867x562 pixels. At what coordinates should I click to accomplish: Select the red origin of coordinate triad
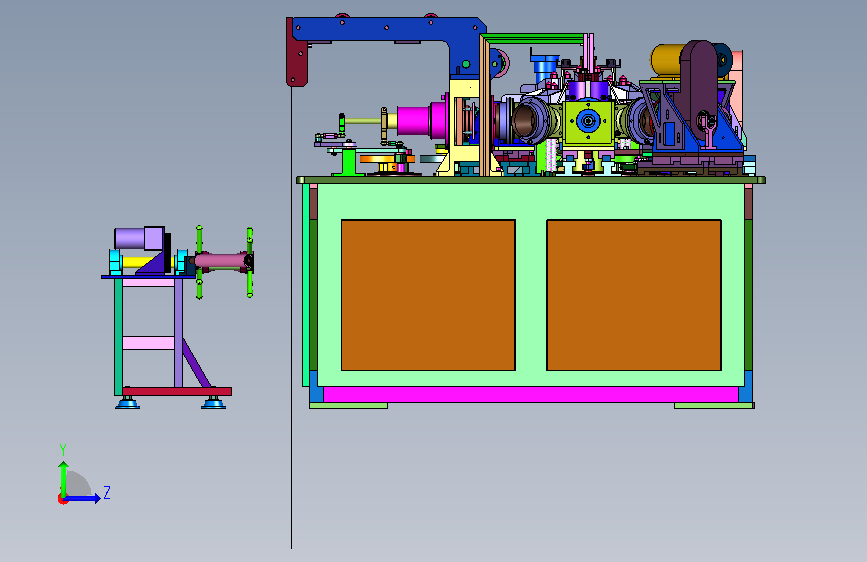[62, 499]
